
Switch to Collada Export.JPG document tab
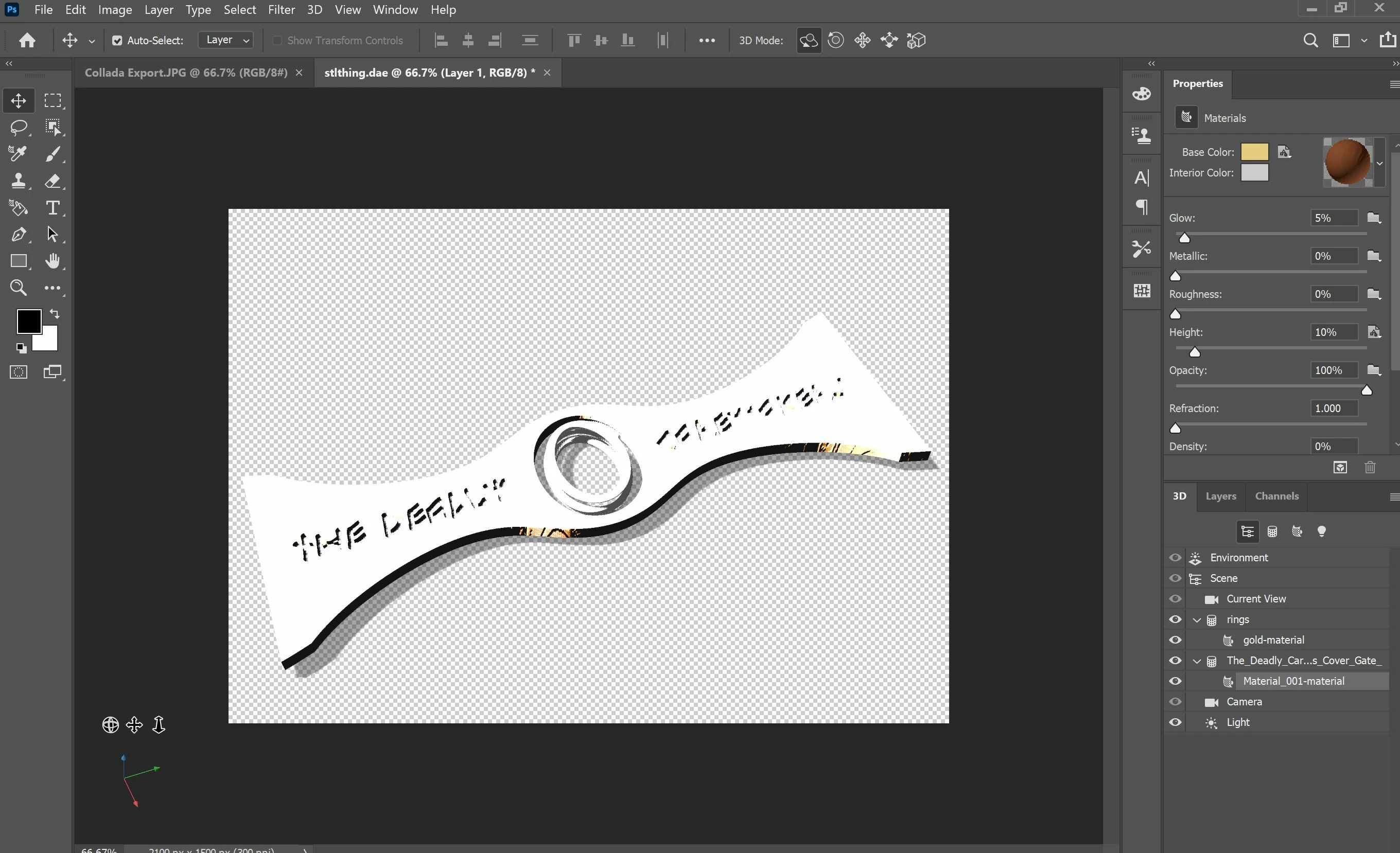186,73
